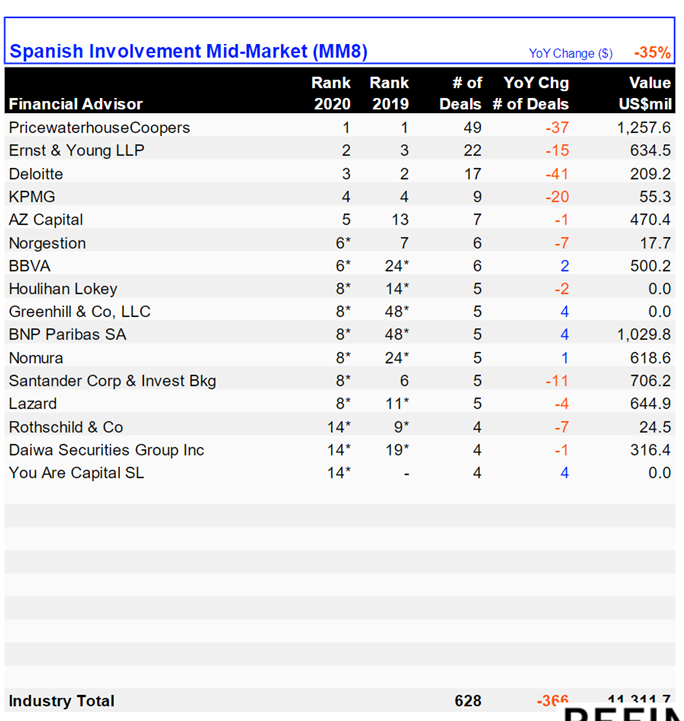Select BBVA value 500.2

tap(650, 266)
